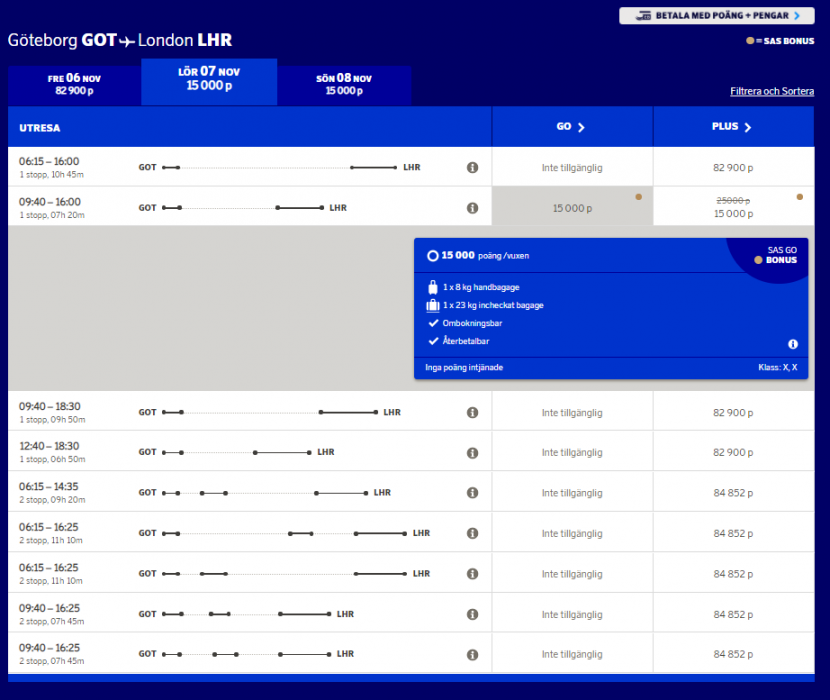830x700 pixels.
Task: Select 84 852 p fare for 06:15 – 14:35
Action: click(733, 493)
